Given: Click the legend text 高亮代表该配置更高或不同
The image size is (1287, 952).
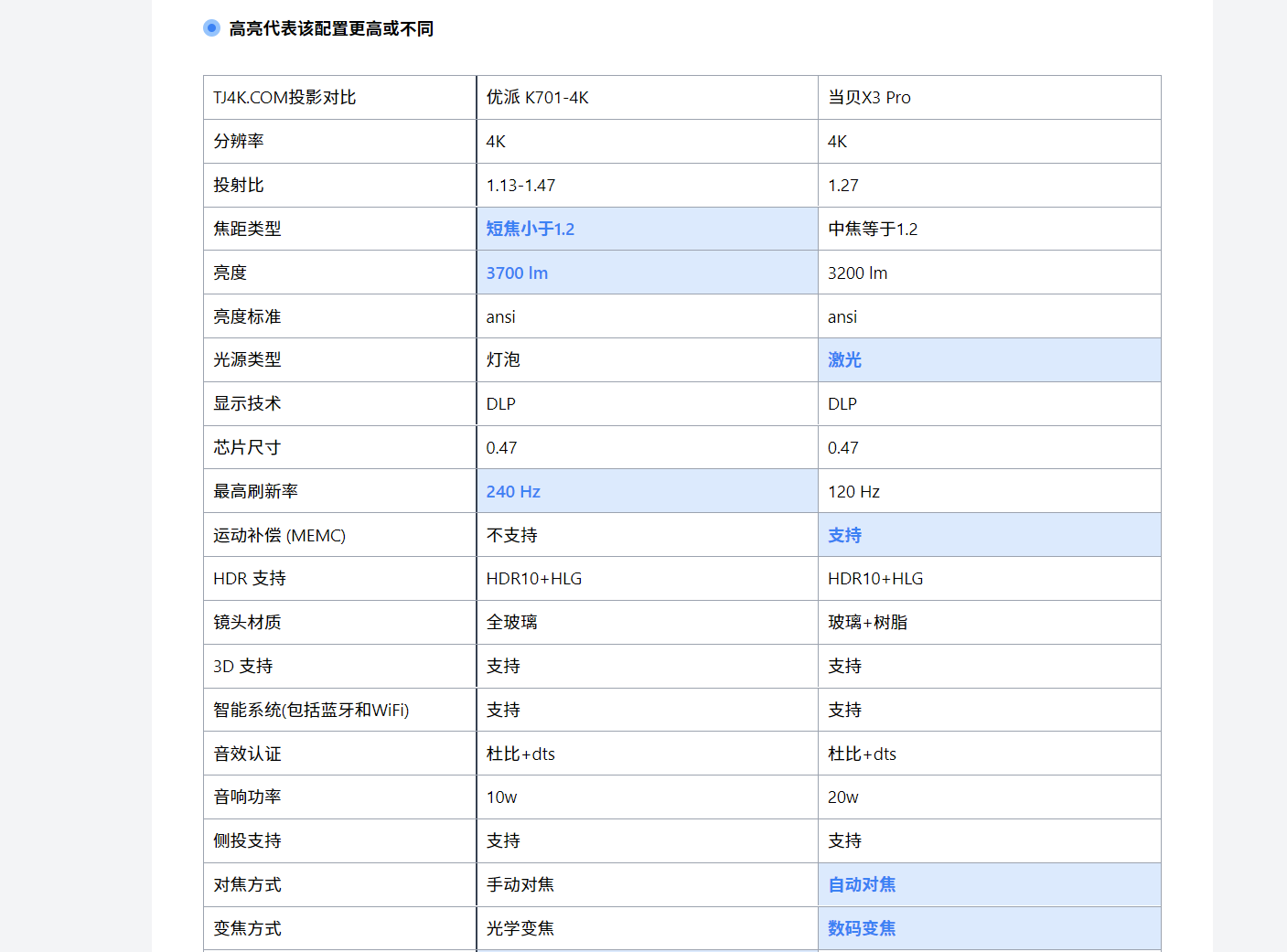Looking at the screenshot, I should click(331, 29).
